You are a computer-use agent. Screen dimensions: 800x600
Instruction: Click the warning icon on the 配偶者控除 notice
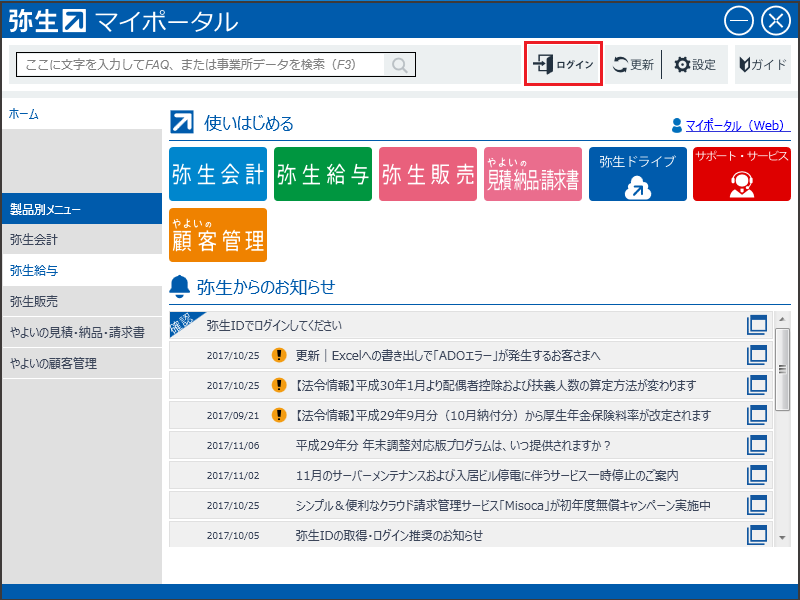(x=279, y=385)
